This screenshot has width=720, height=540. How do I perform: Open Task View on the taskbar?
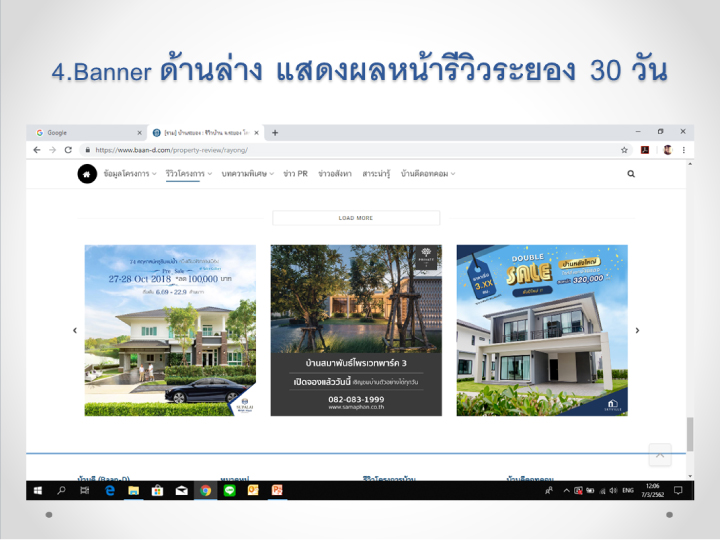pos(85,491)
